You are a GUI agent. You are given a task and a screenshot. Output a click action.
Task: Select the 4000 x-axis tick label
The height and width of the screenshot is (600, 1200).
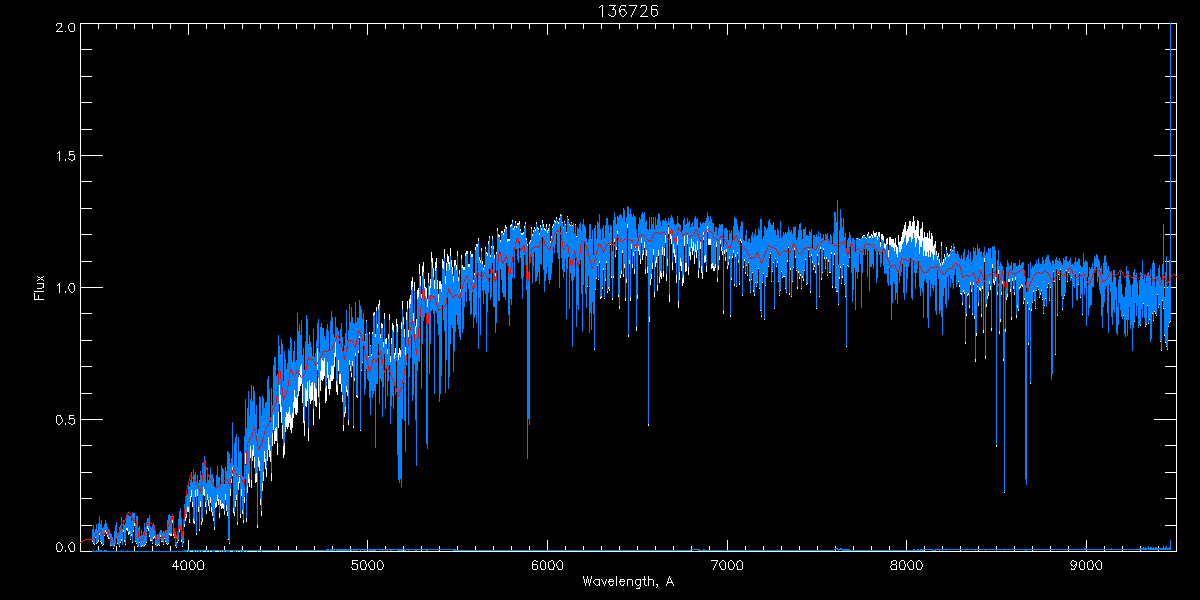click(188, 563)
